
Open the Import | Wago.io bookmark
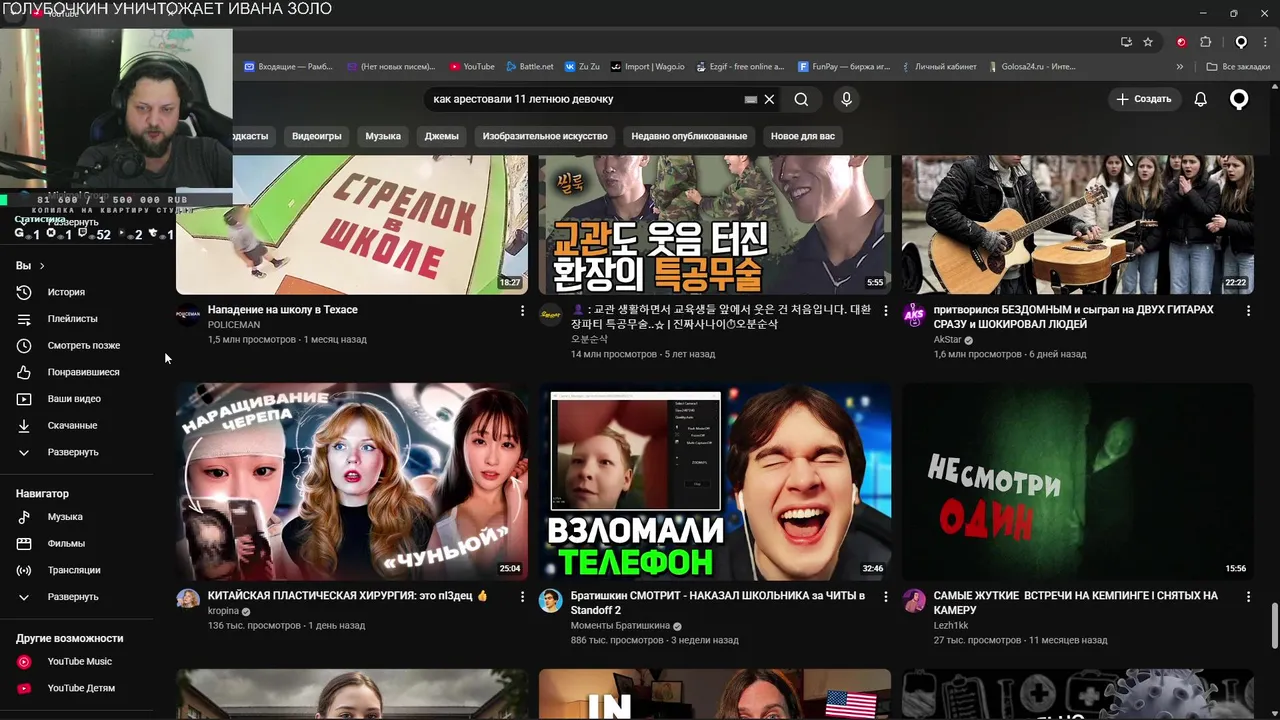647,67
